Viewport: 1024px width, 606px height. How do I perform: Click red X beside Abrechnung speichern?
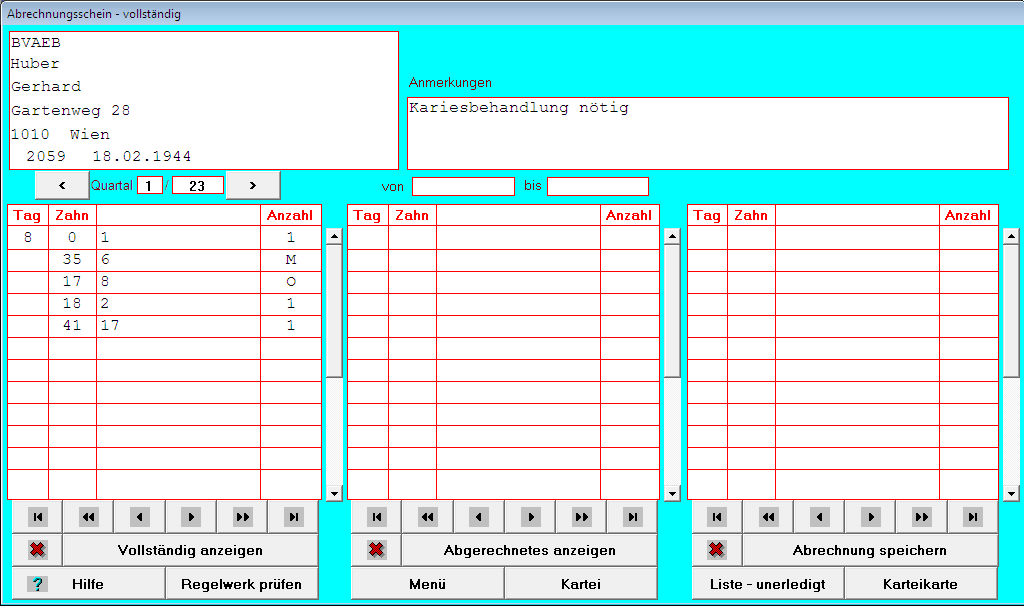(717, 550)
